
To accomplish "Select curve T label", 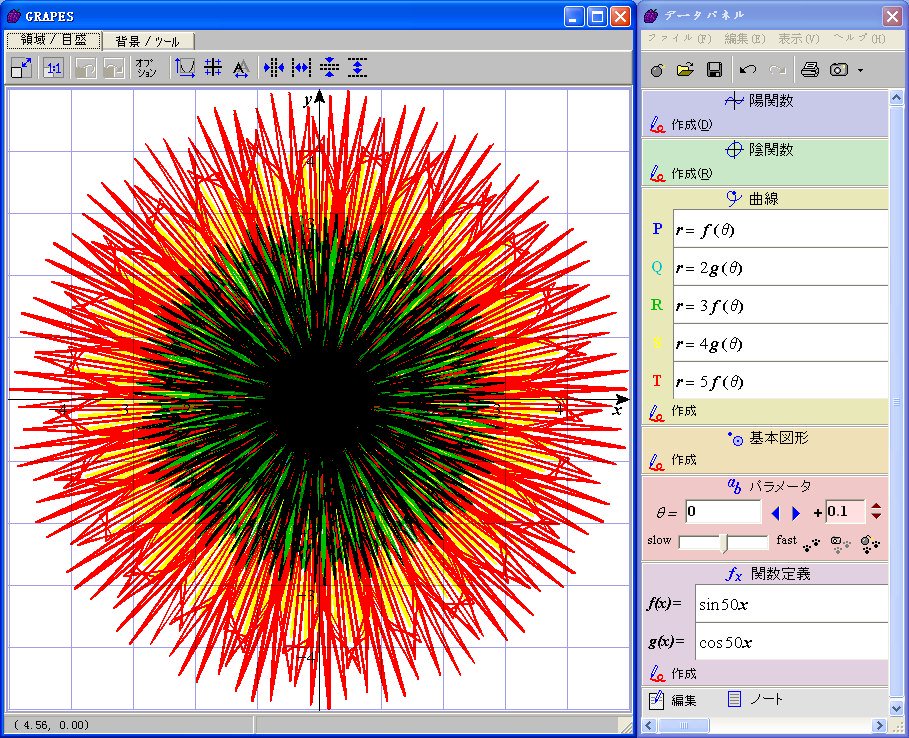I will click(x=657, y=381).
